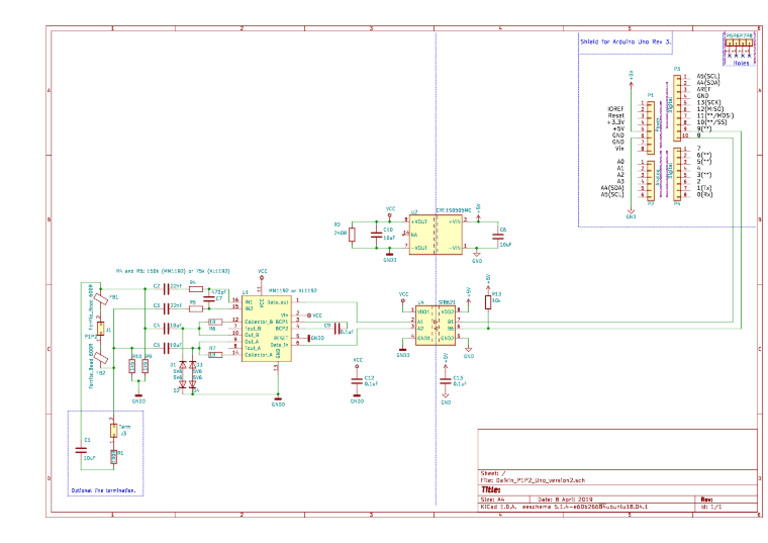
Task: Select diode D4 symbol
Action: (192, 384)
